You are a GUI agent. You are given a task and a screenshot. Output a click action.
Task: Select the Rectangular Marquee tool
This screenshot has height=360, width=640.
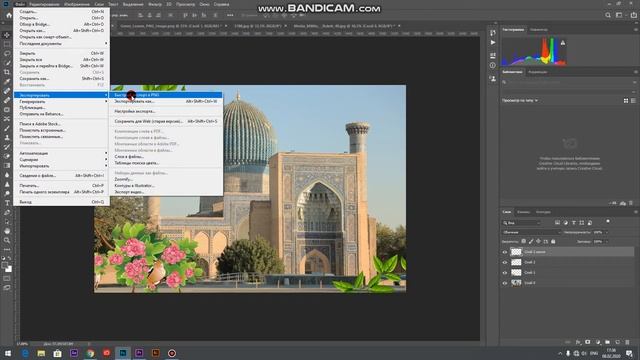tap(7, 44)
